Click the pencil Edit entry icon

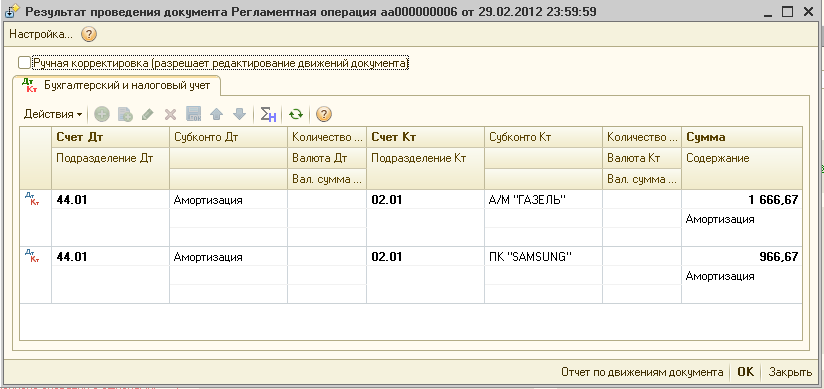(148, 114)
